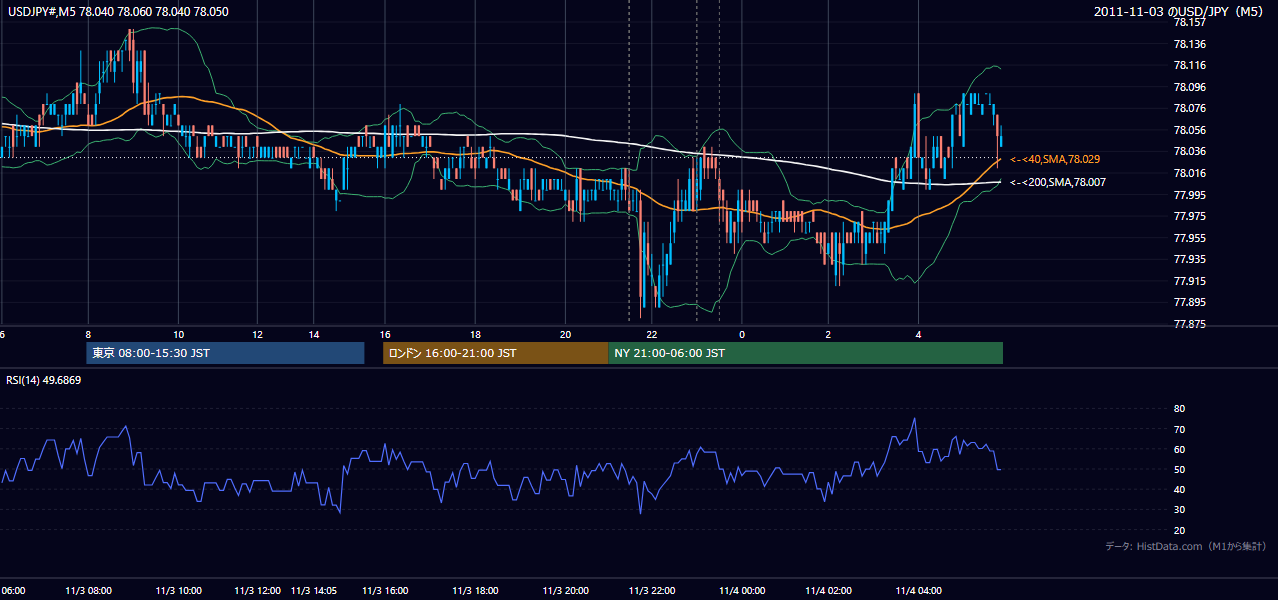The image size is (1278, 600).
Task: Click RSI scale value 60
Action: pyautogui.click(x=1179, y=449)
